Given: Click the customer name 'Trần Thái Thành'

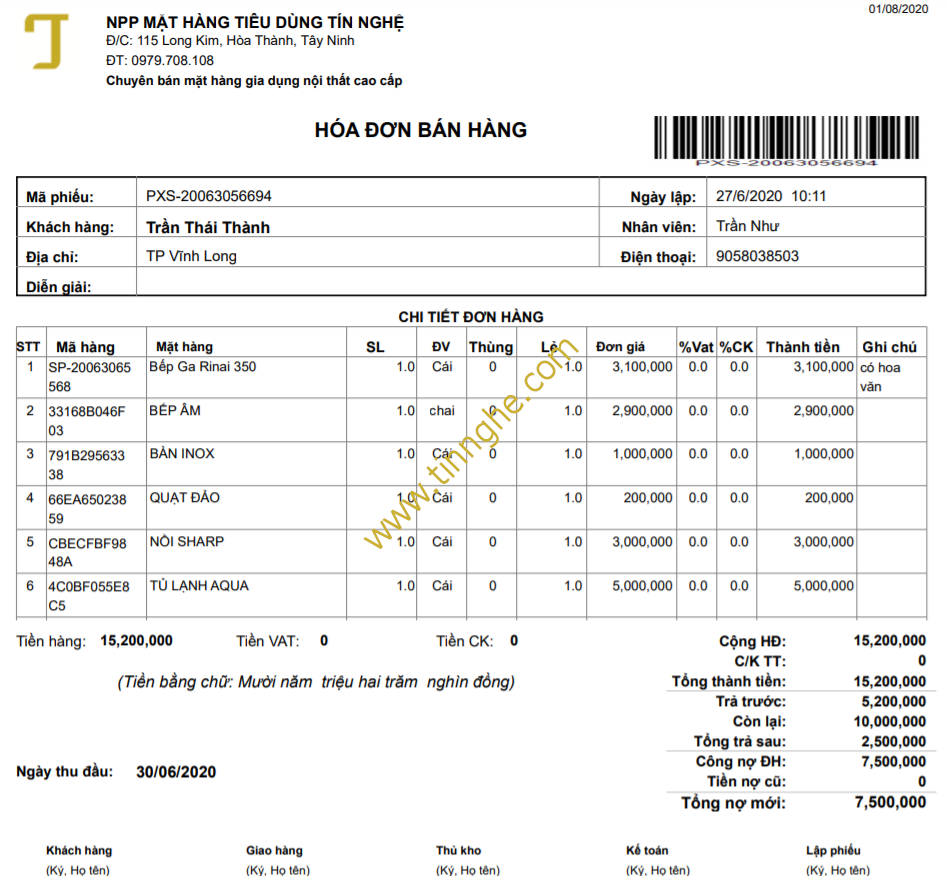Looking at the screenshot, I should (x=208, y=227).
